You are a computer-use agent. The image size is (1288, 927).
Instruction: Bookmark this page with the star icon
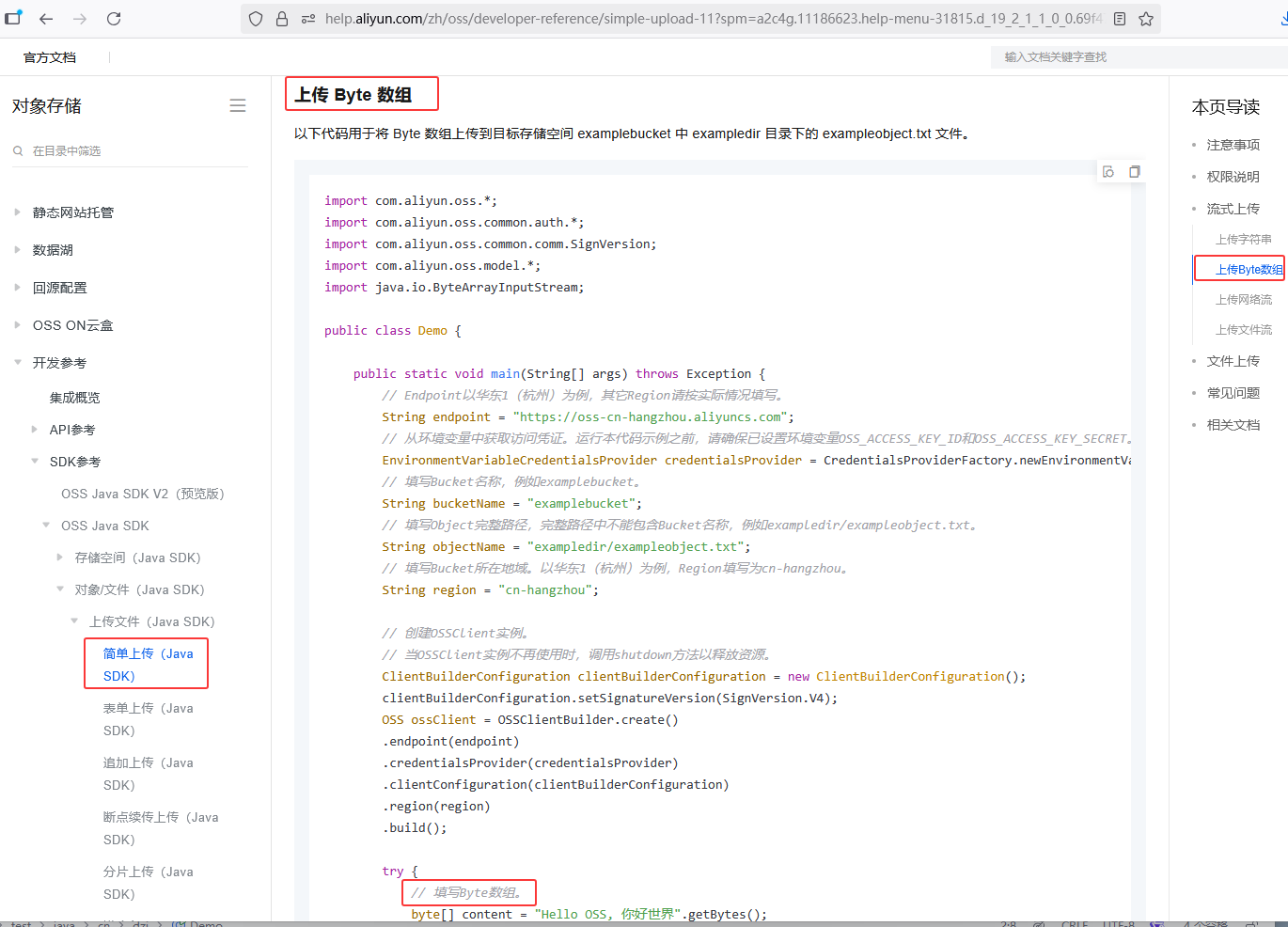(1146, 19)
